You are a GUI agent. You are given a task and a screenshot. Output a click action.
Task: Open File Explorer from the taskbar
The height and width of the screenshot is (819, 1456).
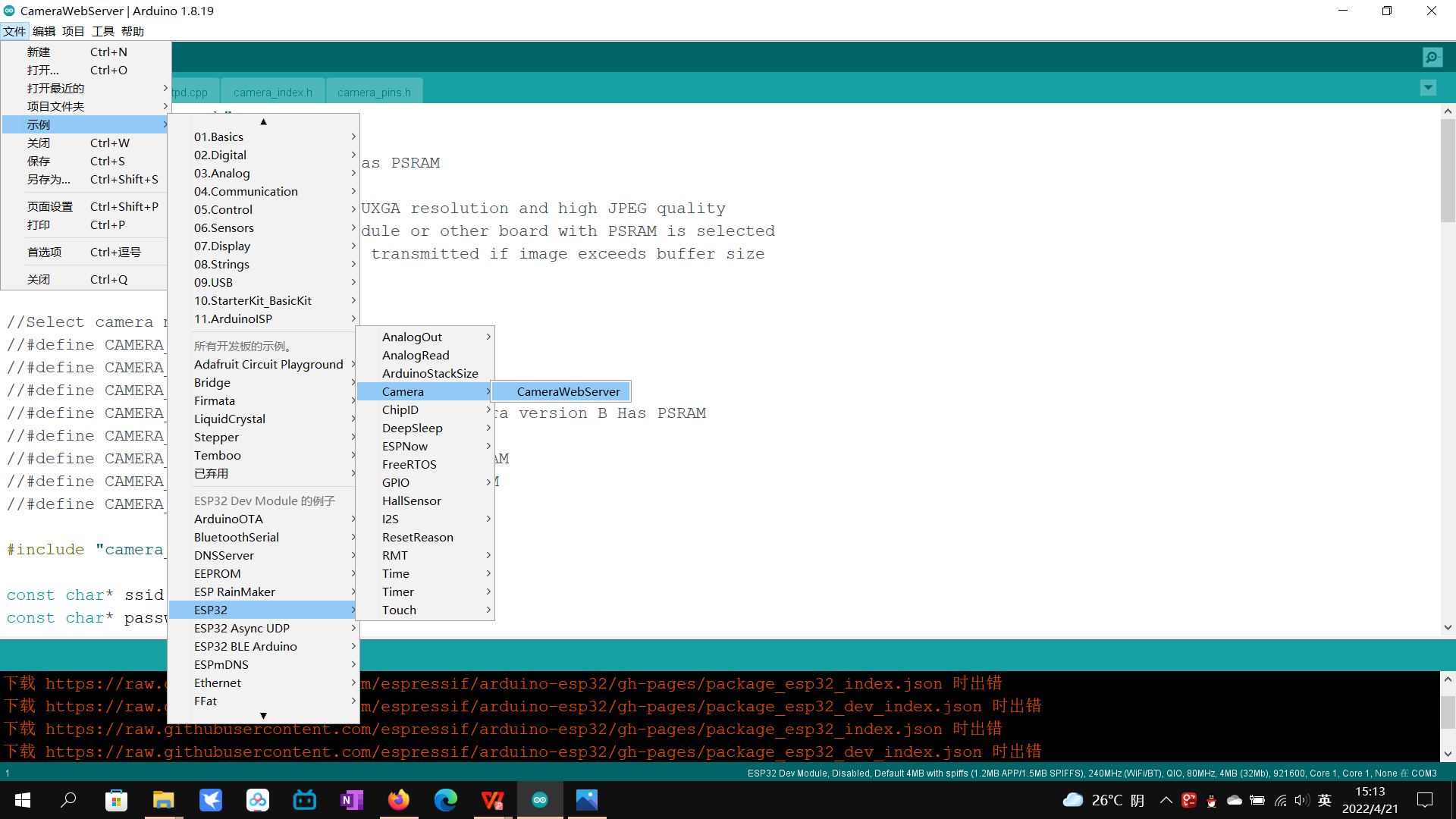tap(163, 800)
